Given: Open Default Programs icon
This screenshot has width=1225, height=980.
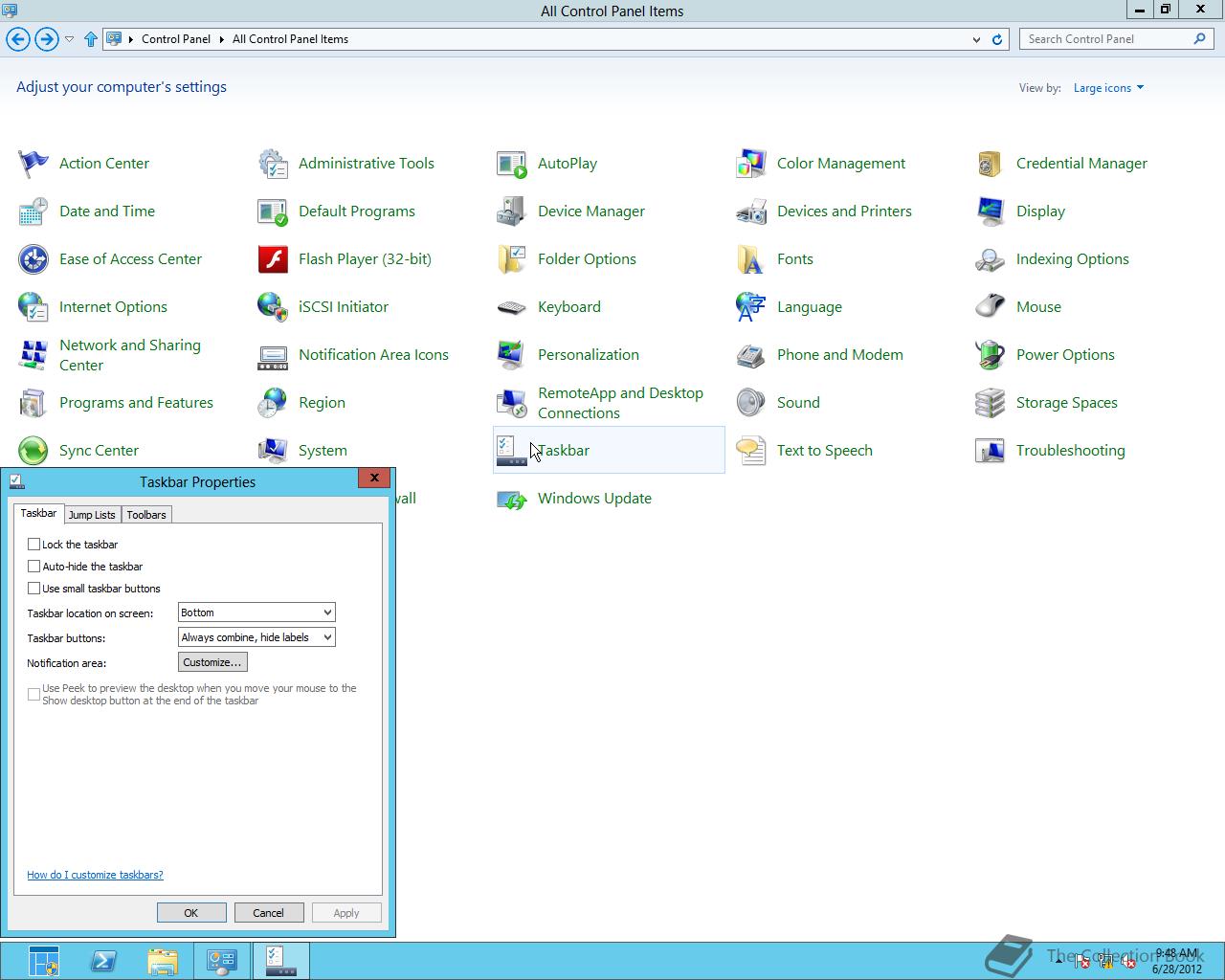Looking at the screenshot, I should click(273, 212).
